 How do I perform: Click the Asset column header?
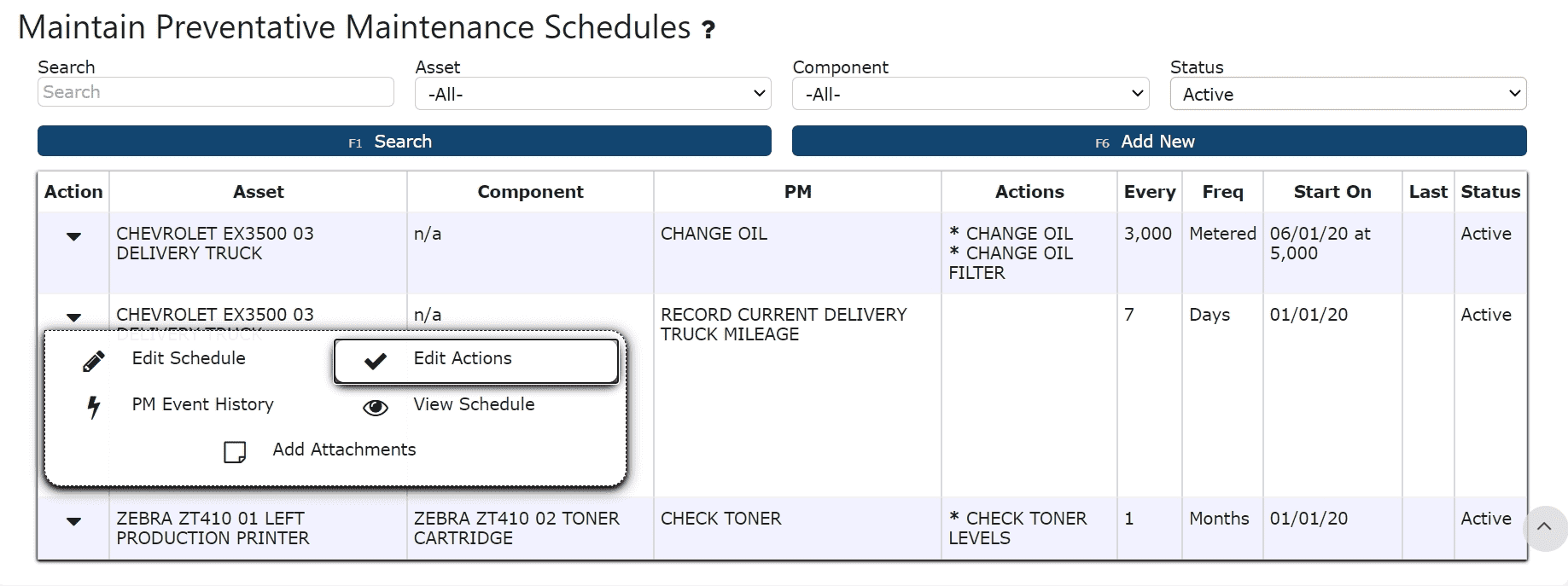tap(258, 192)
